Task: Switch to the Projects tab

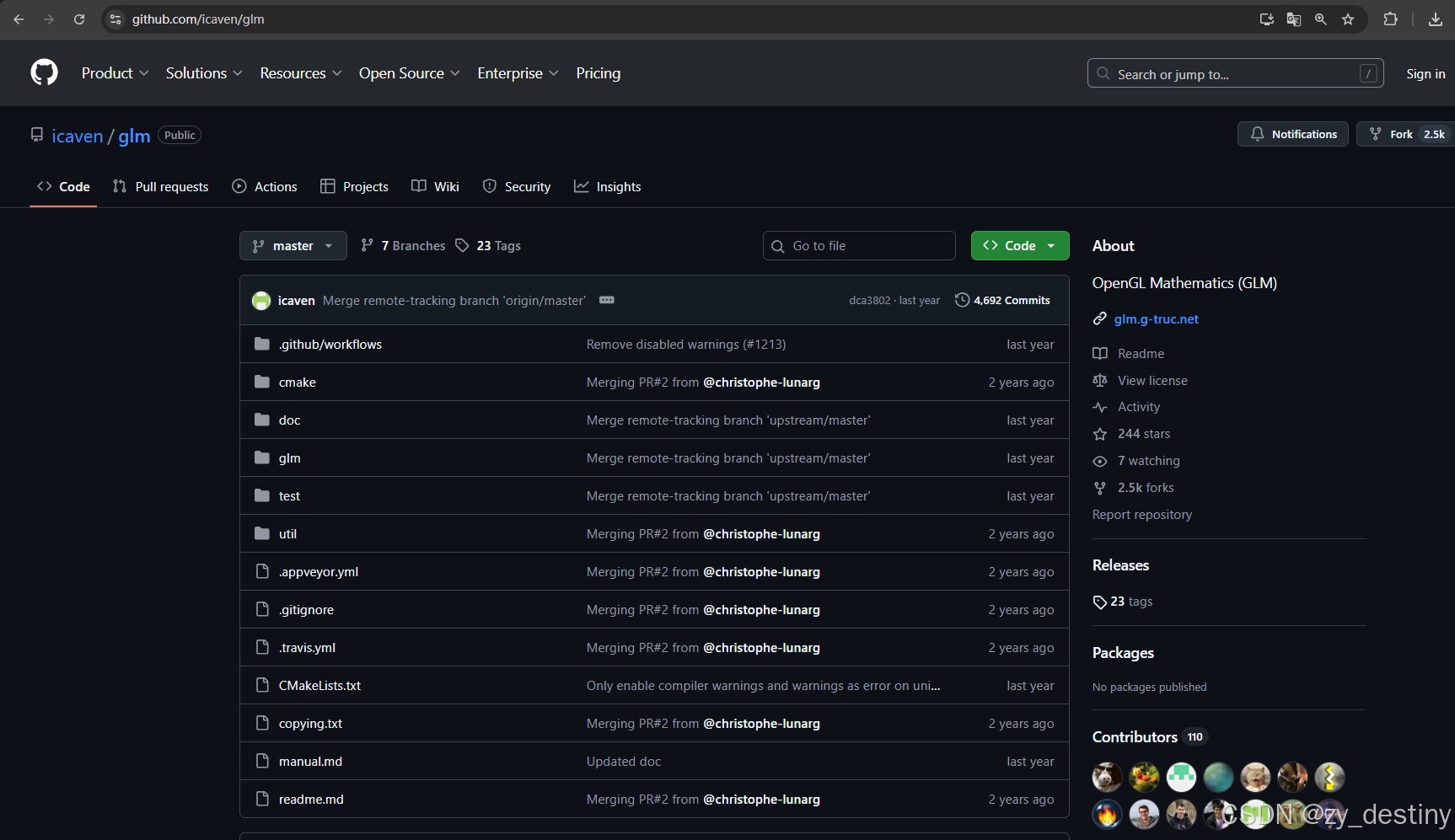Action: point(355,186)
